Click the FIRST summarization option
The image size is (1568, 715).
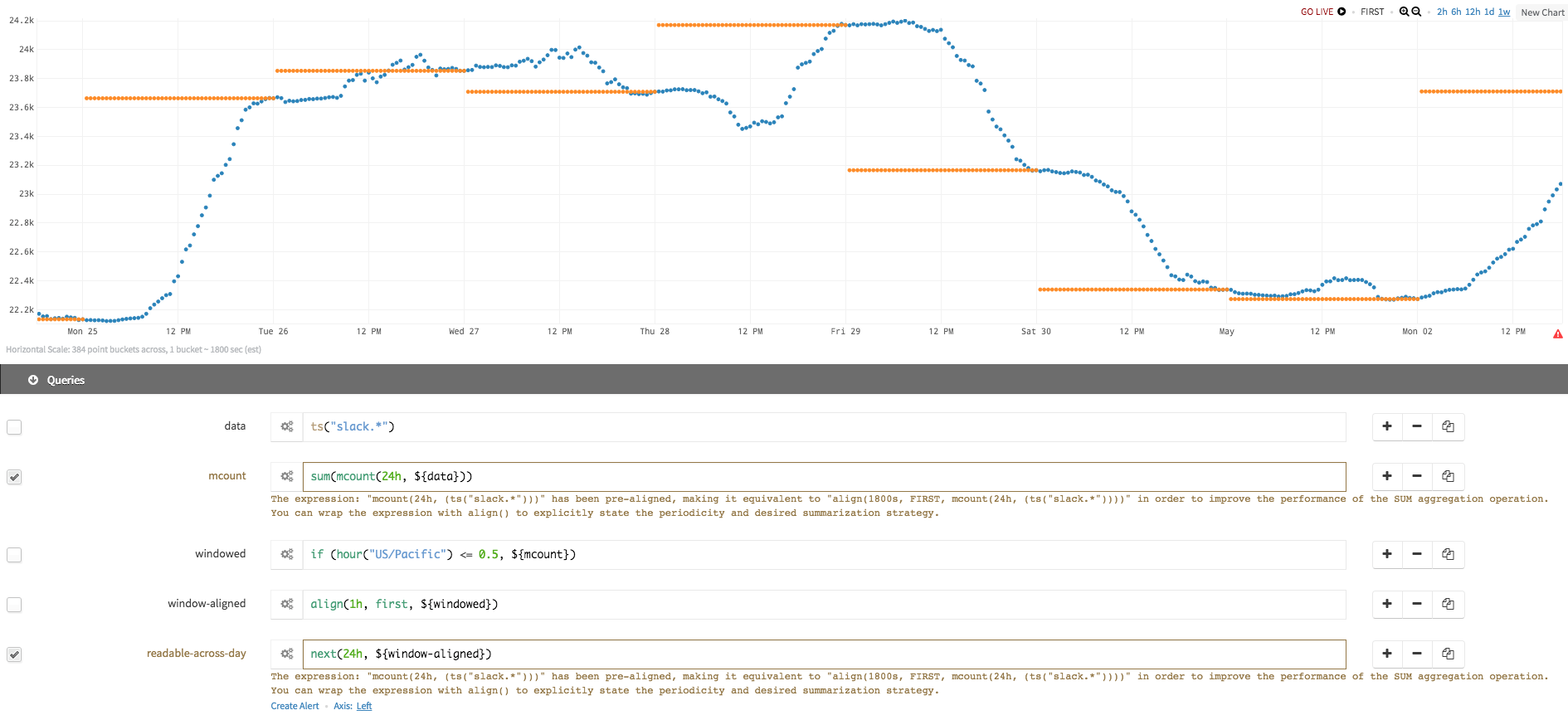(1372, 12)
